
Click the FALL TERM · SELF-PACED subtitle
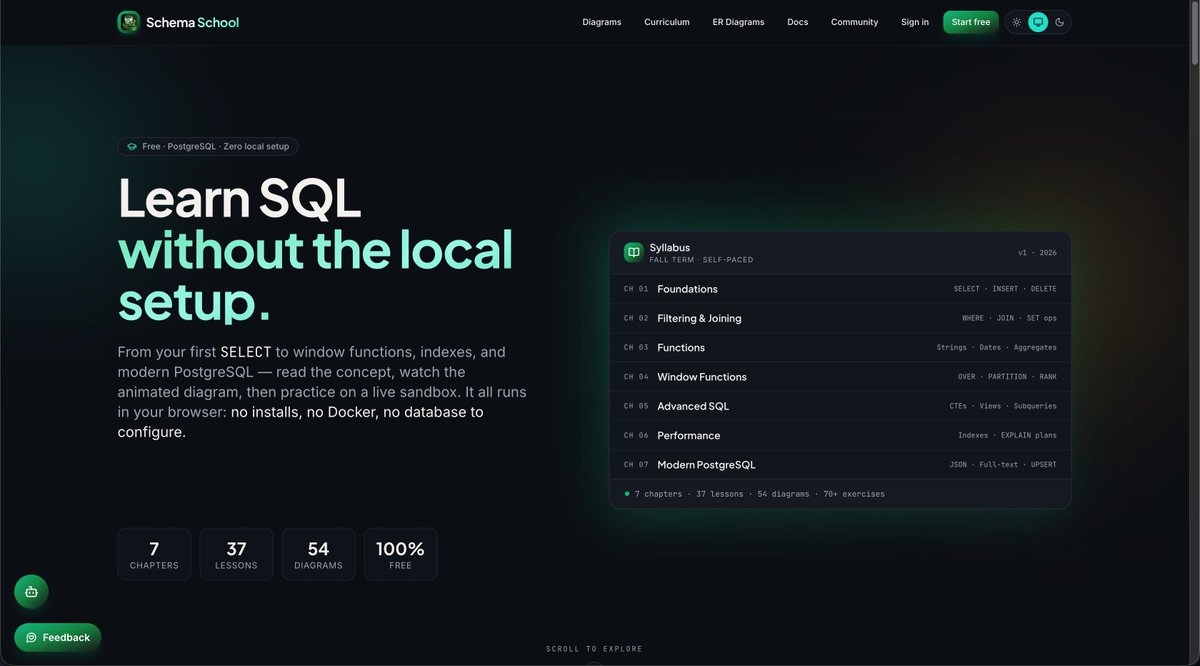pyautogui.click(x=701, y=260)
